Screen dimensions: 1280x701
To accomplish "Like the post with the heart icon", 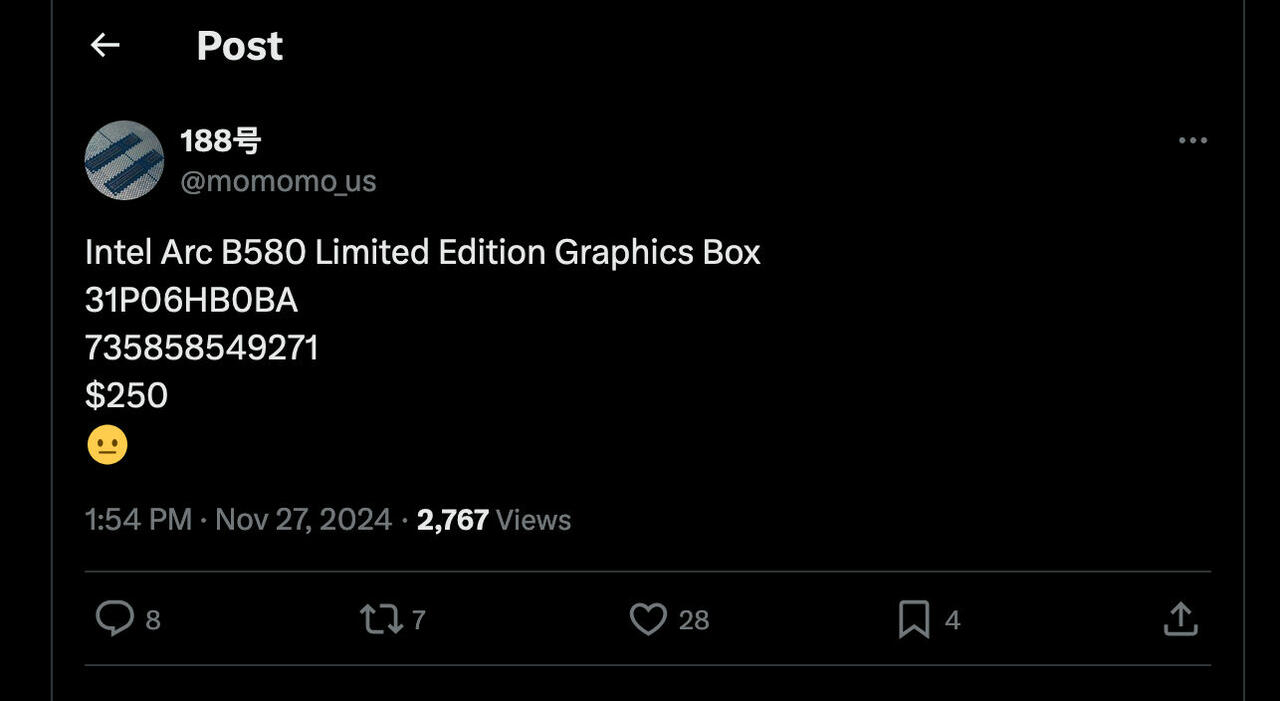I will (648, 619).
